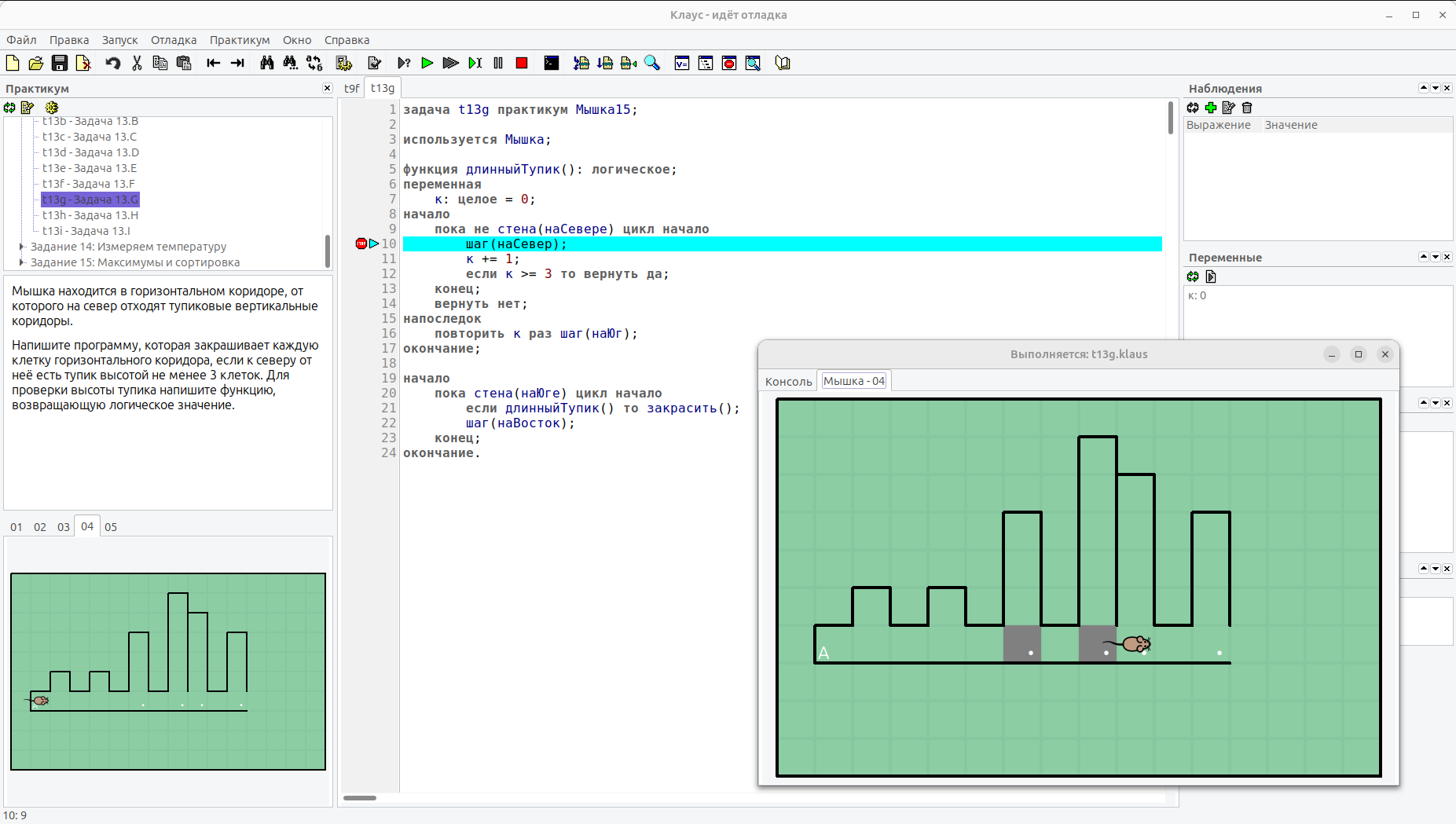Screen dimensions: 1456x824
Task: Select the t13g editor tab
Action: [x=383, y=88]
